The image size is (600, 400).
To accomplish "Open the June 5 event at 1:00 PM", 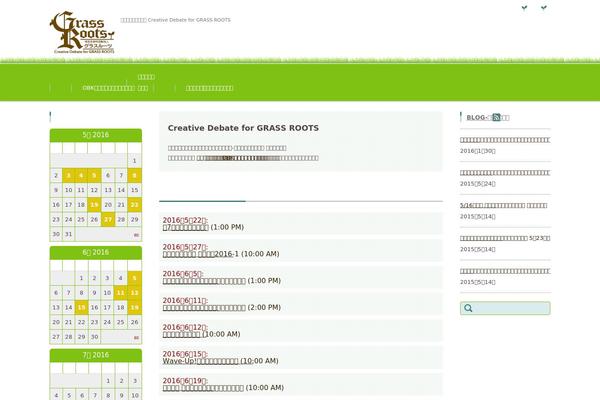I will pyautogui.click(x=204, y=281).
